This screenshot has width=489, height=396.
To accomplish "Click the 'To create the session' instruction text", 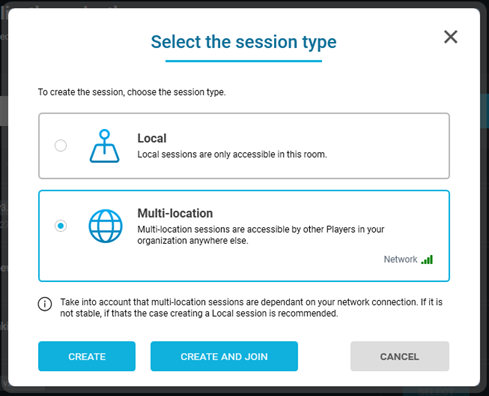I will tap(132, 92).
